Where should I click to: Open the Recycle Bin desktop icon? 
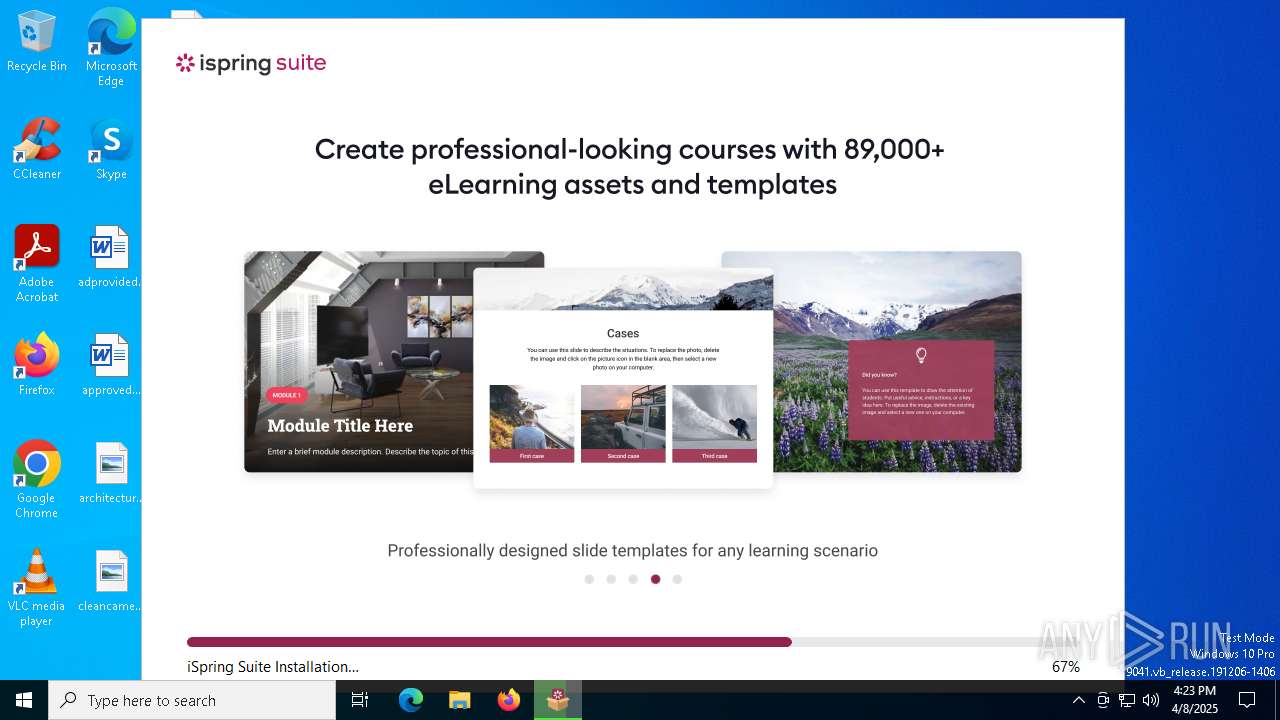[37, 42]
